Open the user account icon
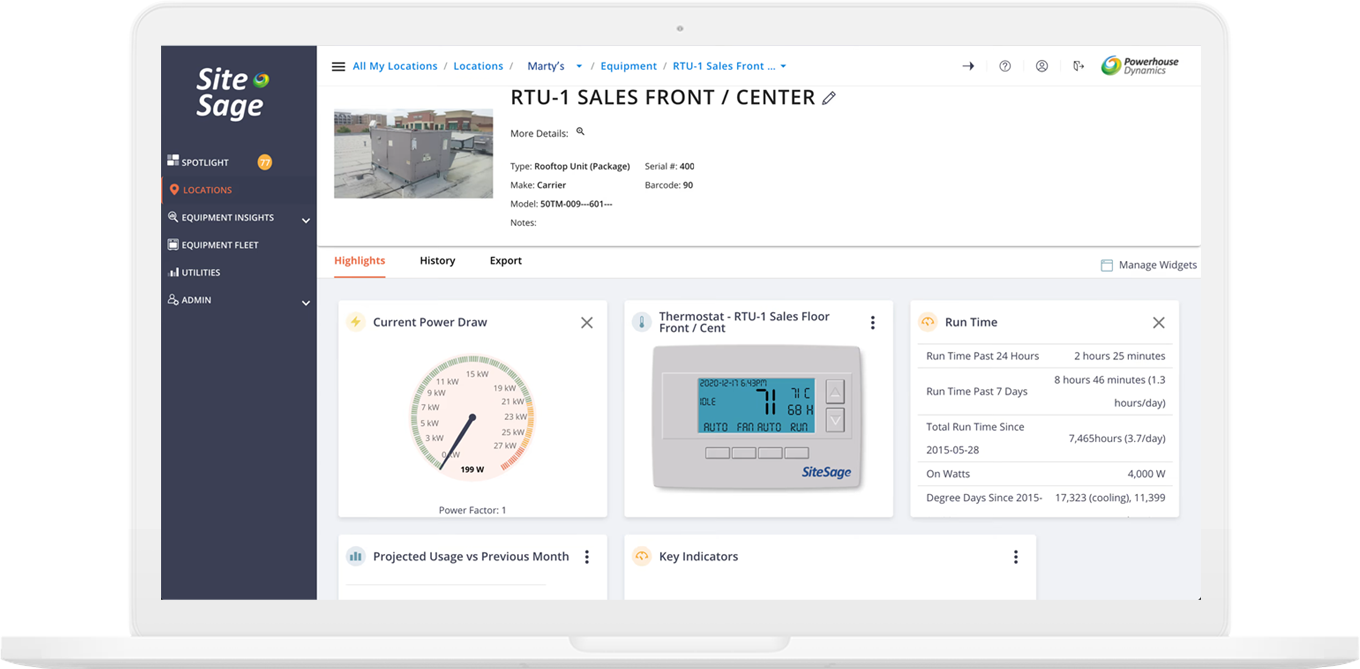This screenshot has height=669, width=1360. tap(1042, 66)
